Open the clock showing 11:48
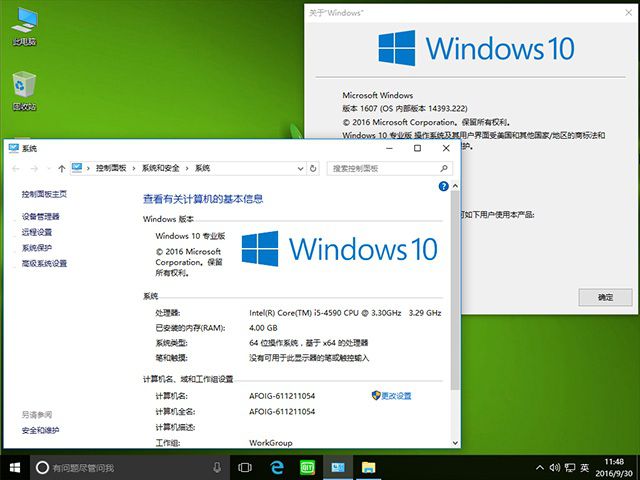 tap(614, 468)
